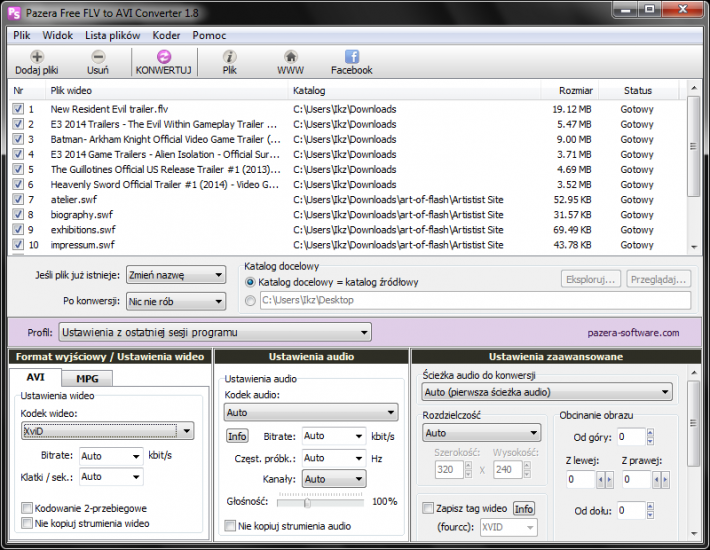This screenshot has height=550, width=710.
Task: Click the right arrow of Z prawej crop
Action: click(665, 479)
